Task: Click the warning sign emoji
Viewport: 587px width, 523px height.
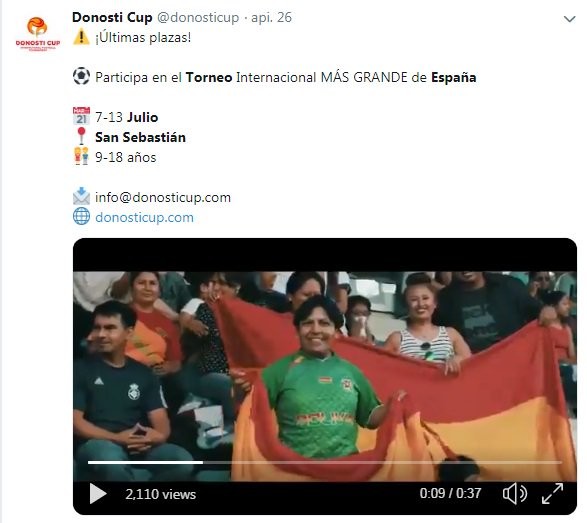Action: [81, 37]
